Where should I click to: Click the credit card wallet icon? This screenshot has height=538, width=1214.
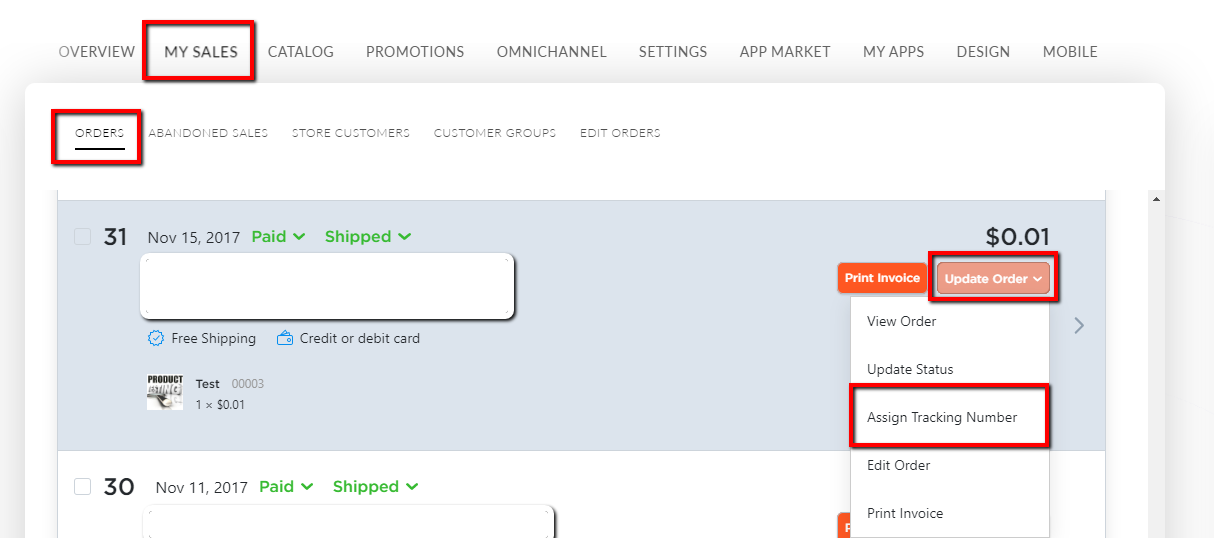tap(284, 338)
